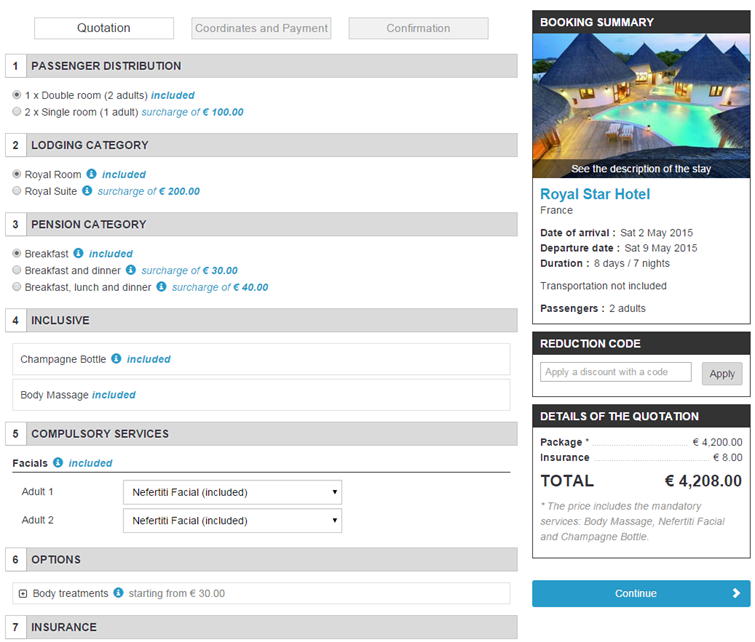Click info icon beside Royal Suite
The width and height of the screenshot is (755, 642).
pyautogui.click(x=87, y=191)
